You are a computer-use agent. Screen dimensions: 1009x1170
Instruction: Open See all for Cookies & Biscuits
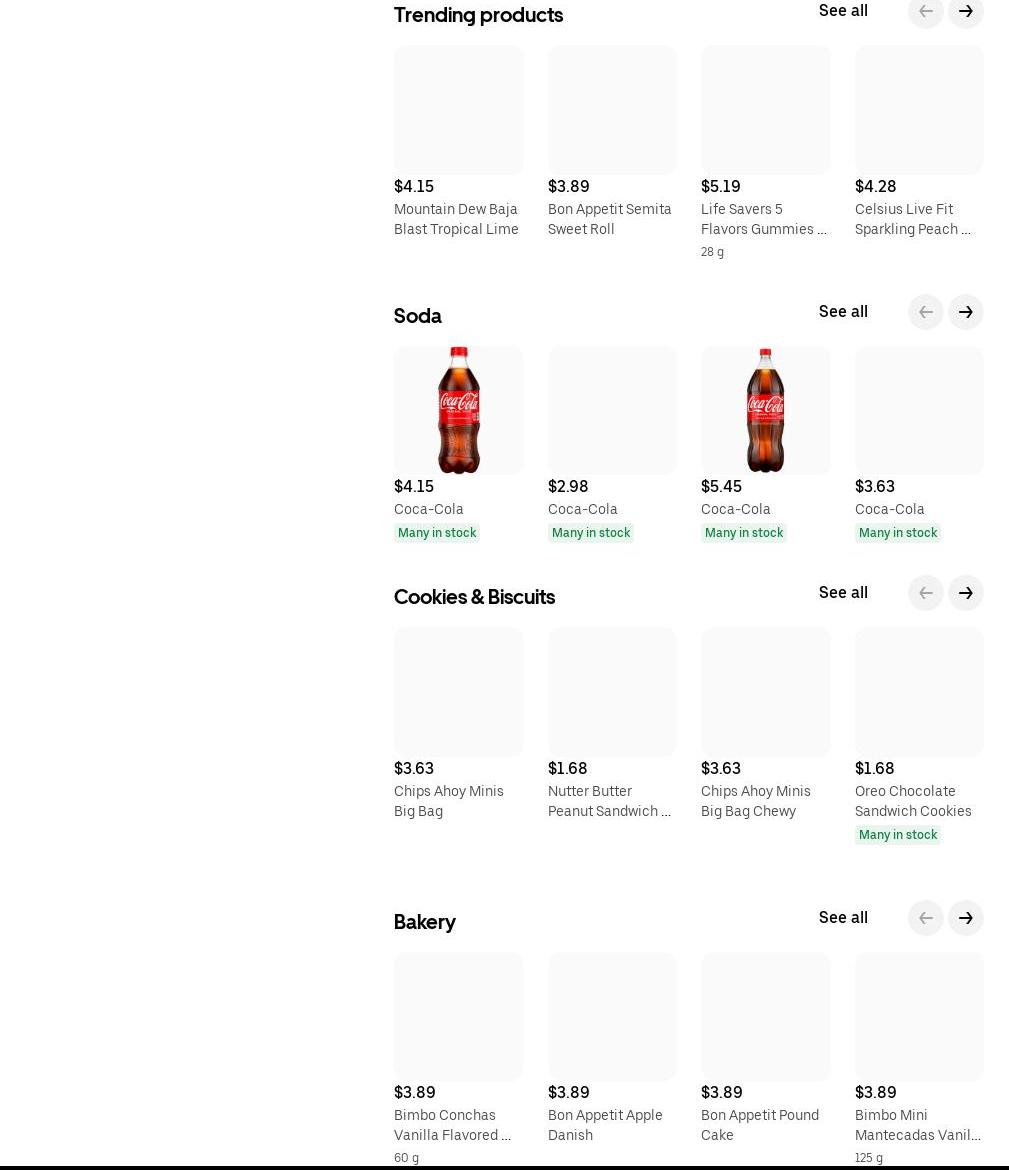coord(843,593)
